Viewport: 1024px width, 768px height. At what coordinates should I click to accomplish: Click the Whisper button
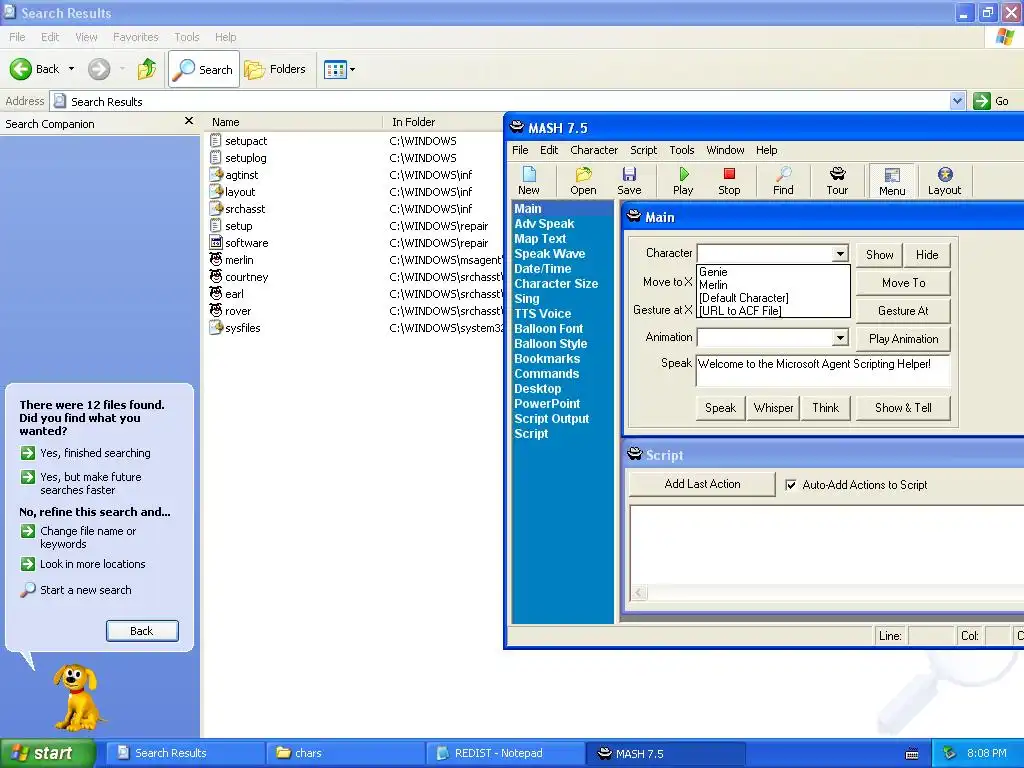[773, 408]
